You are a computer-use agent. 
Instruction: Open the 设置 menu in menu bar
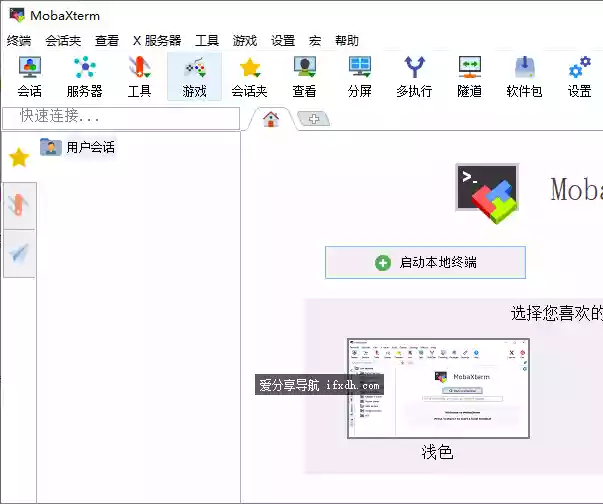point(283,40)
